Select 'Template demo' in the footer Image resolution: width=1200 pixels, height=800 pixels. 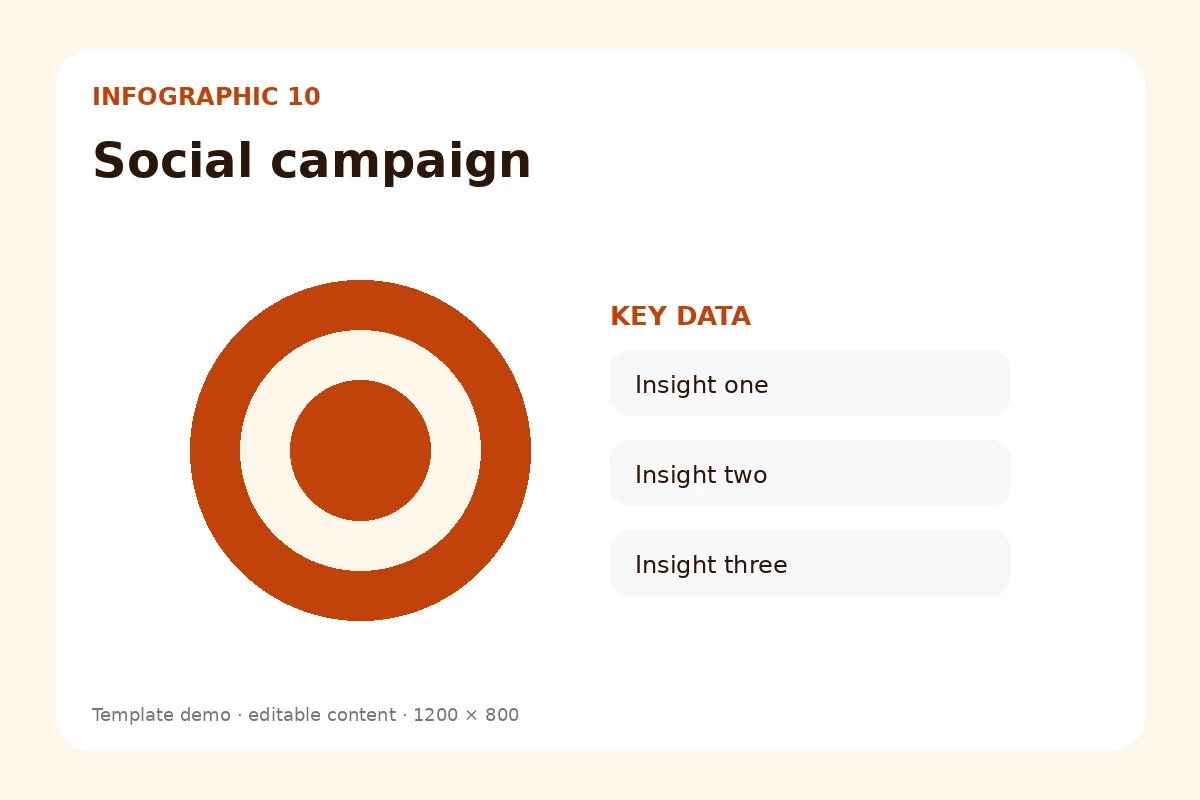pos(161,715)
